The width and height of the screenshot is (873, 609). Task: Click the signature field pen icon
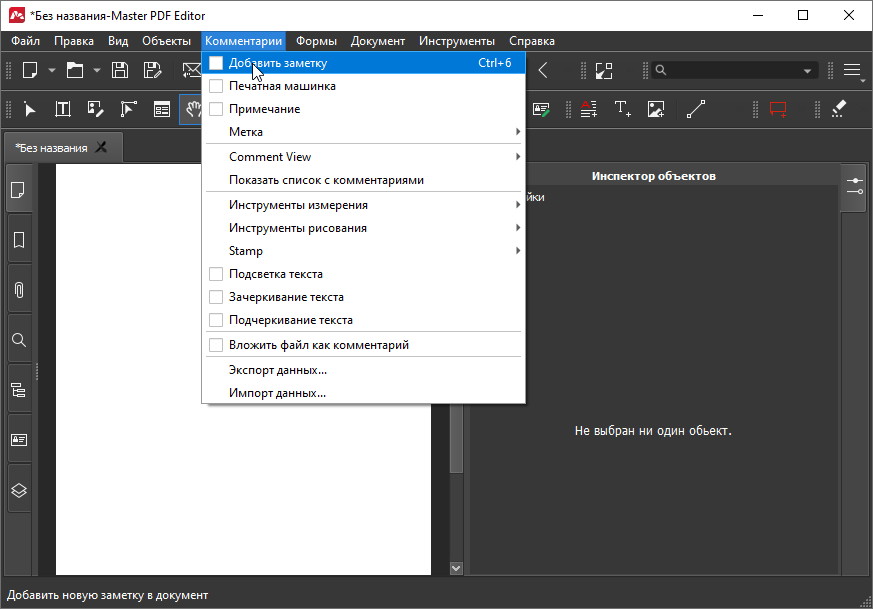point(541,109)
